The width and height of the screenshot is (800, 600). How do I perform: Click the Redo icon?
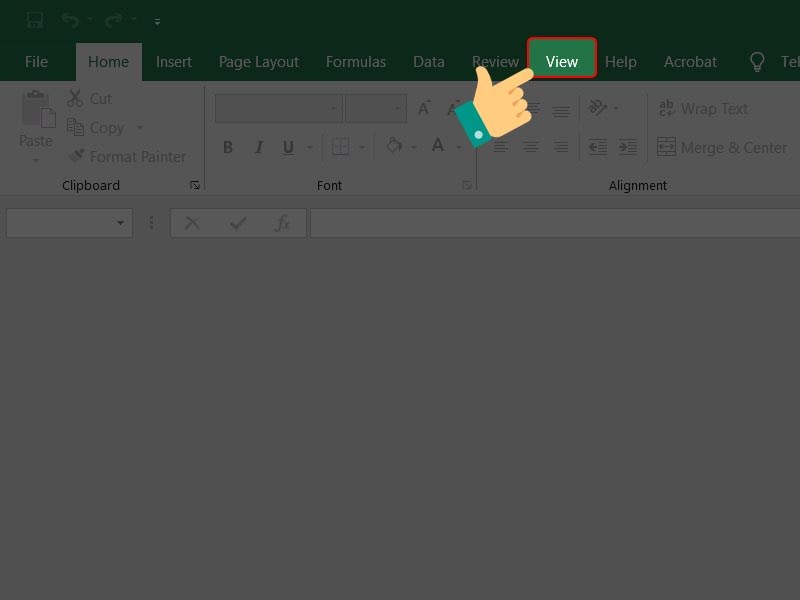point(114,20)
